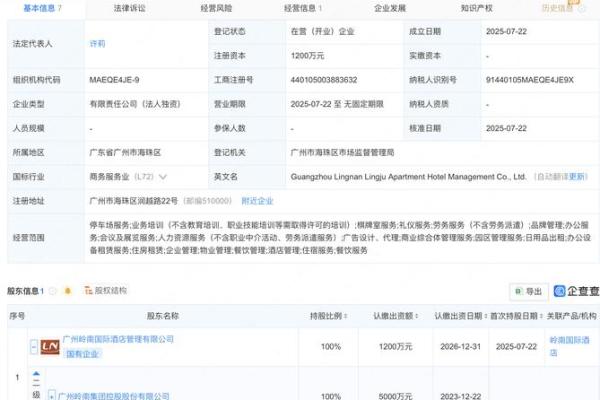The width and height of the screenshot is (600, 400).
Task: Switch to the 经营风险 tab
Action: (216, 8)
